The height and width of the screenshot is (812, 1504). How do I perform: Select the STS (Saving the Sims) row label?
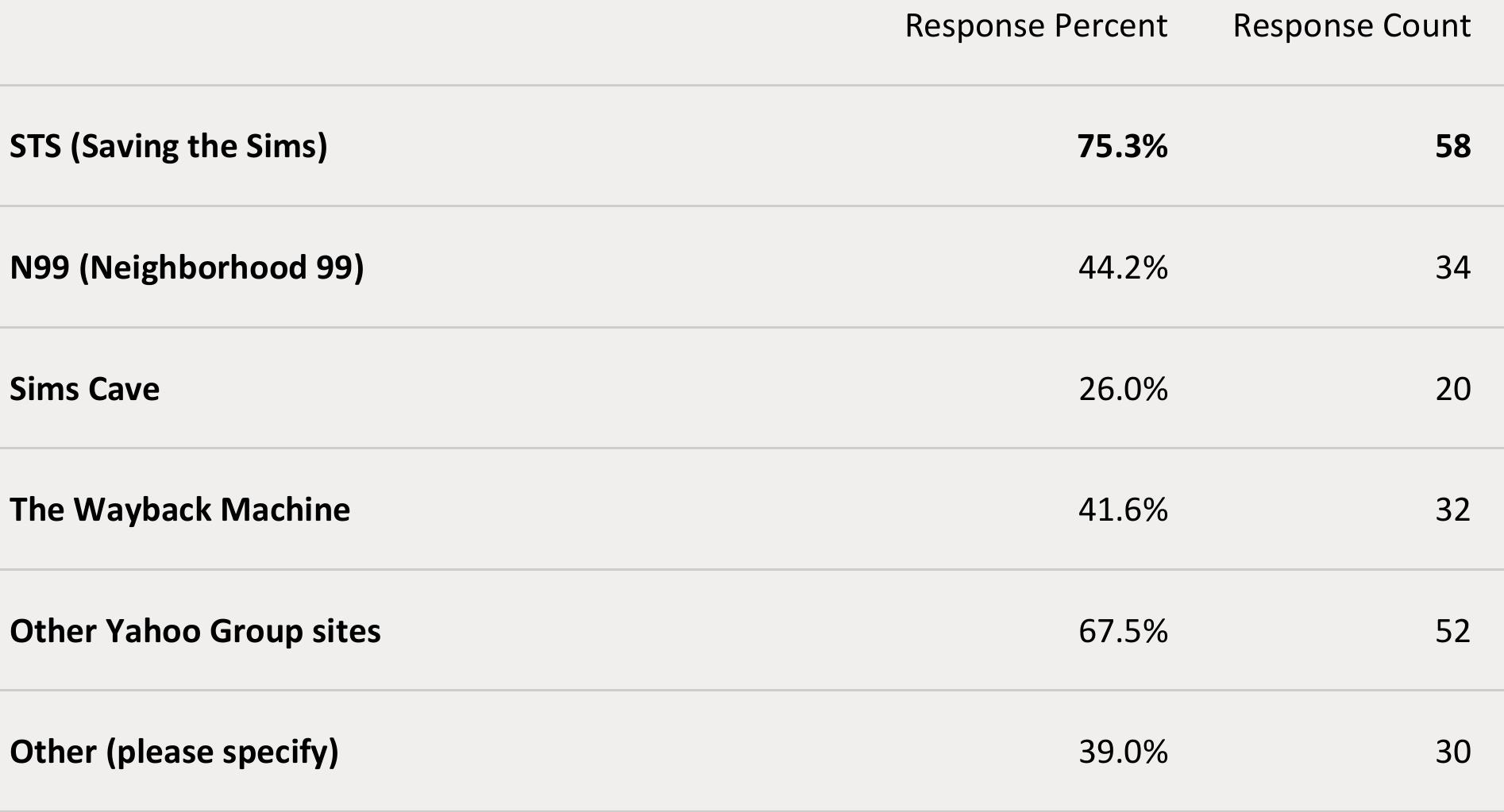(168, 147)
